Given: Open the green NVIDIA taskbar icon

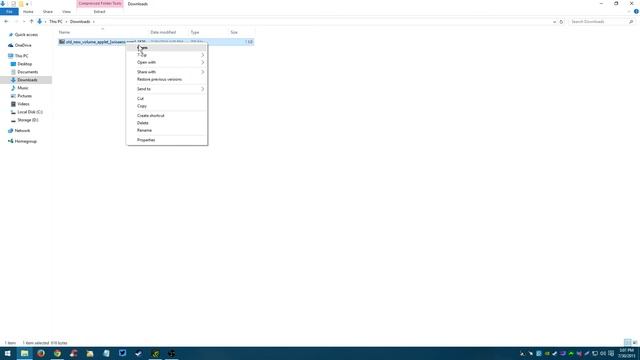Looking at the screenshot, I should click(x=155, y=353).
